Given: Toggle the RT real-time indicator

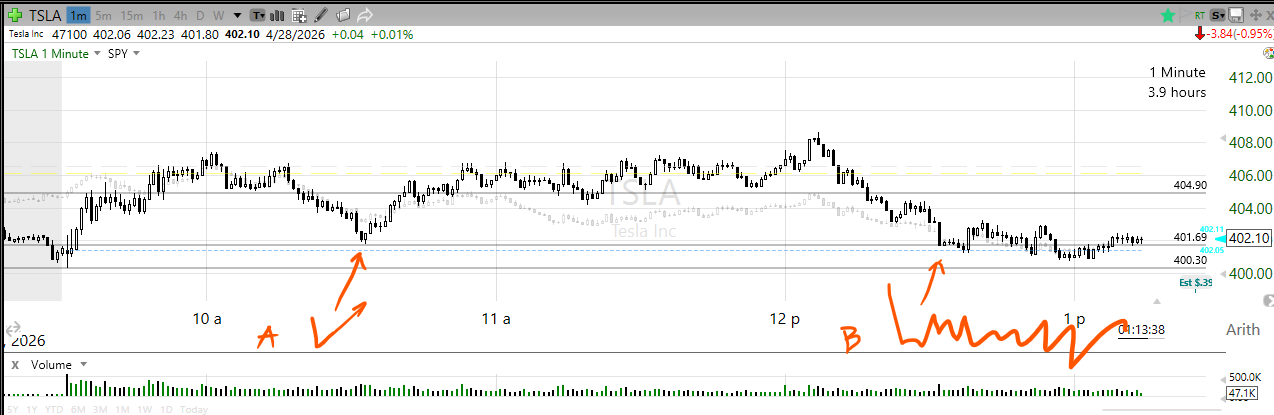Looking at the screenshot, I should coord(1199,16).
